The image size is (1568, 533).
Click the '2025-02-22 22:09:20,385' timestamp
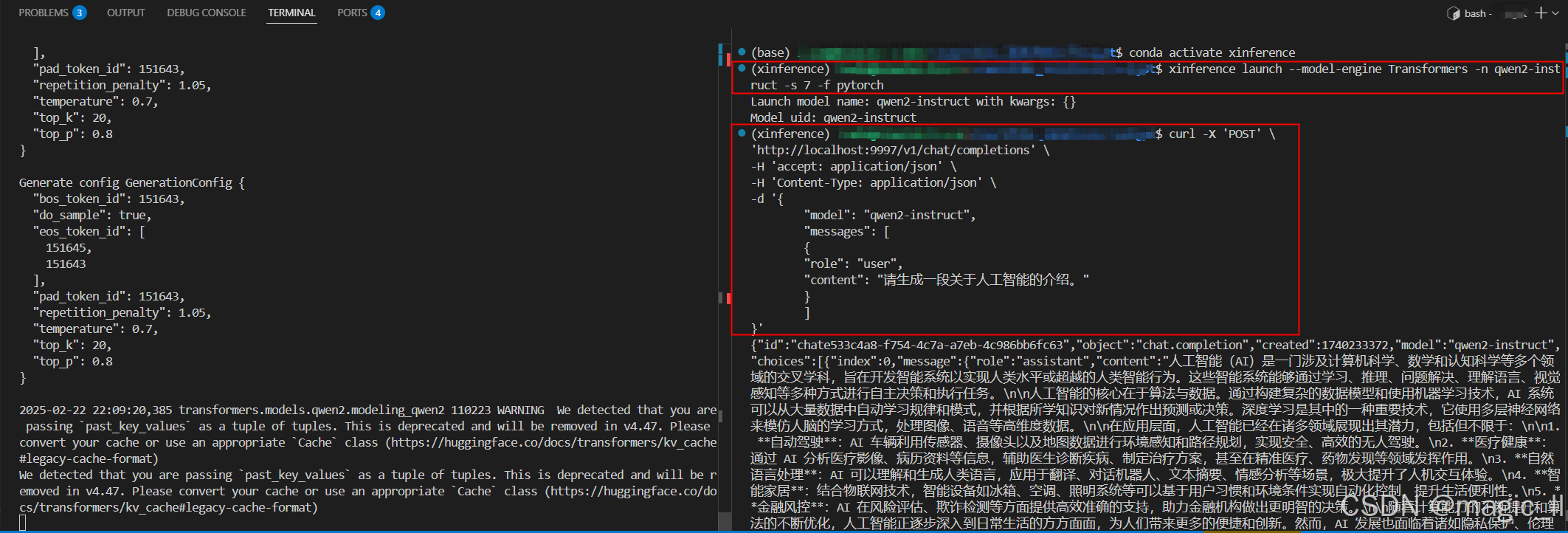(x=96, y=410)
